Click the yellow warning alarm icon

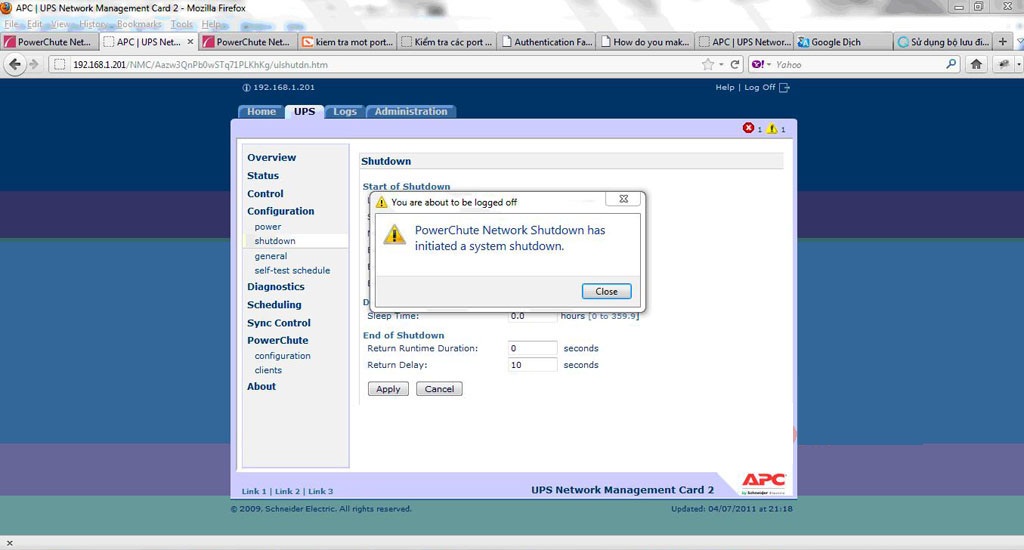tap(772, 128)
